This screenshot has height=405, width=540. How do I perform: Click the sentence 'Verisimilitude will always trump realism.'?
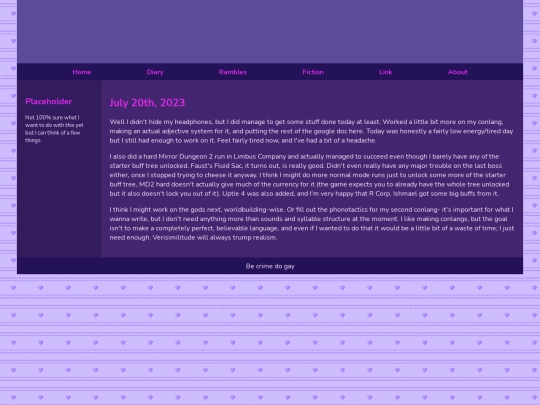tap(215, 238)
